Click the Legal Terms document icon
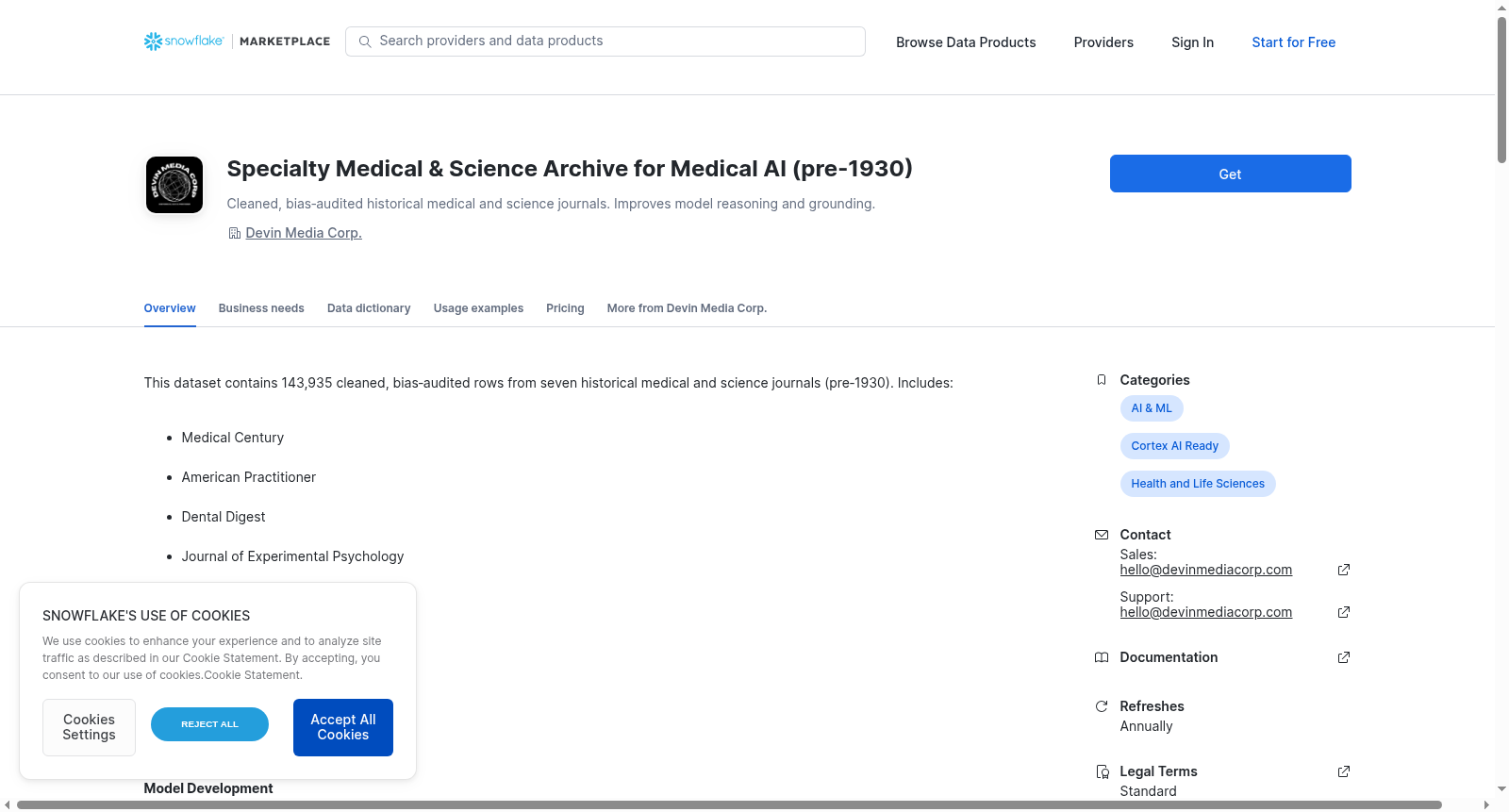 click(x=1102, y=771)
